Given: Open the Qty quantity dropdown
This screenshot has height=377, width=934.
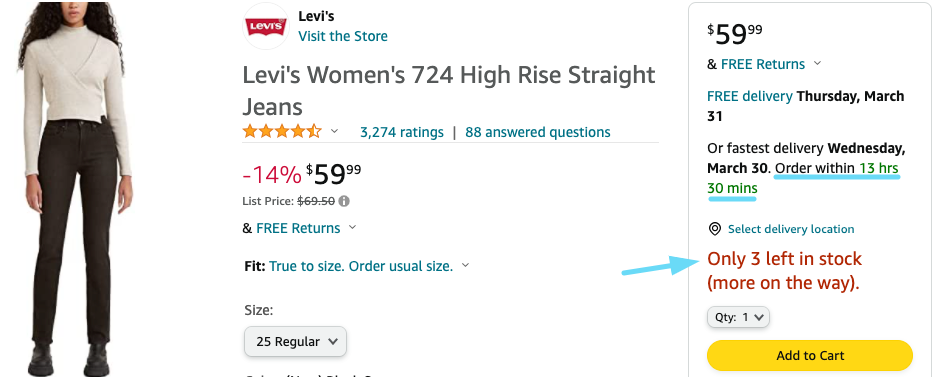Looking at the screenshot, I should click(738, 317).
